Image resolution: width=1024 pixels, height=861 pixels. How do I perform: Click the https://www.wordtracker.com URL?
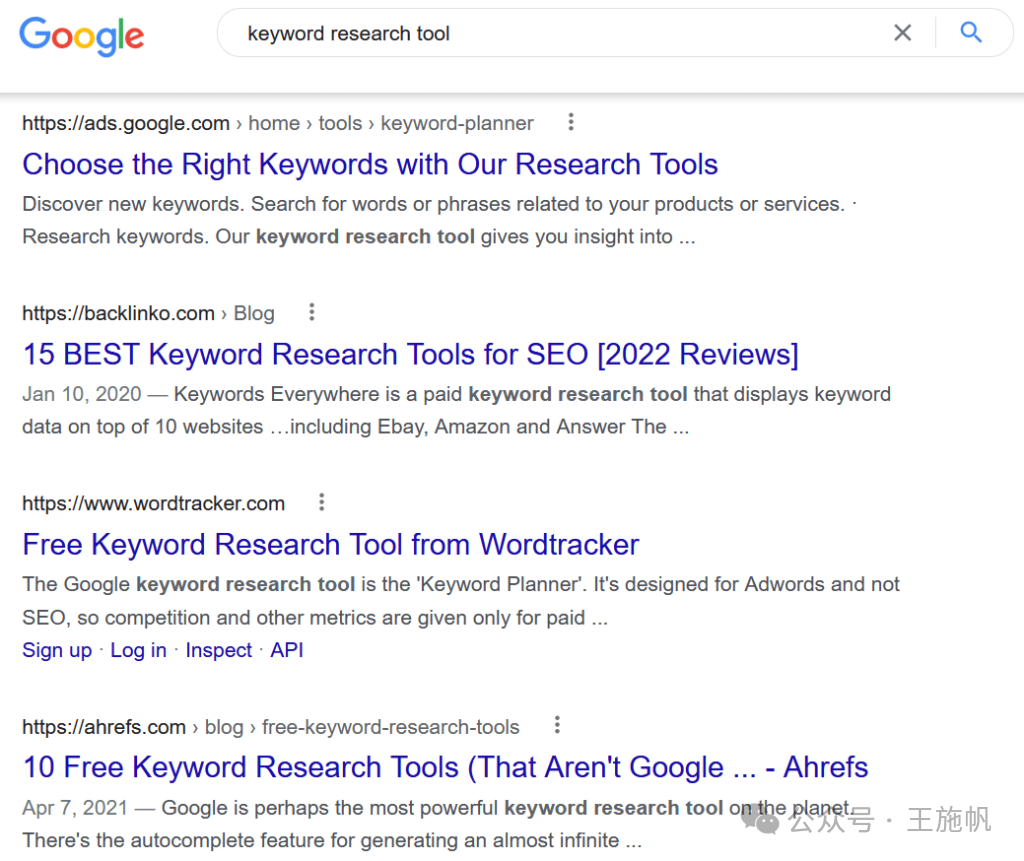153,504
